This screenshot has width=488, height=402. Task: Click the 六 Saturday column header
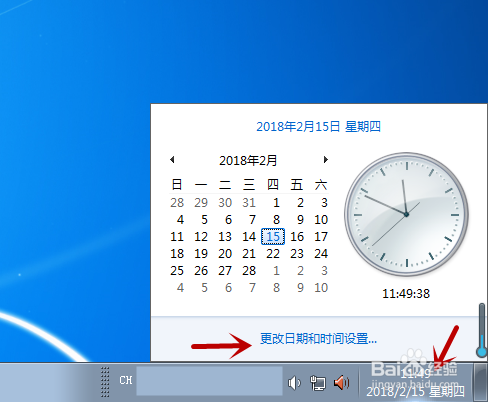(321, 184)
